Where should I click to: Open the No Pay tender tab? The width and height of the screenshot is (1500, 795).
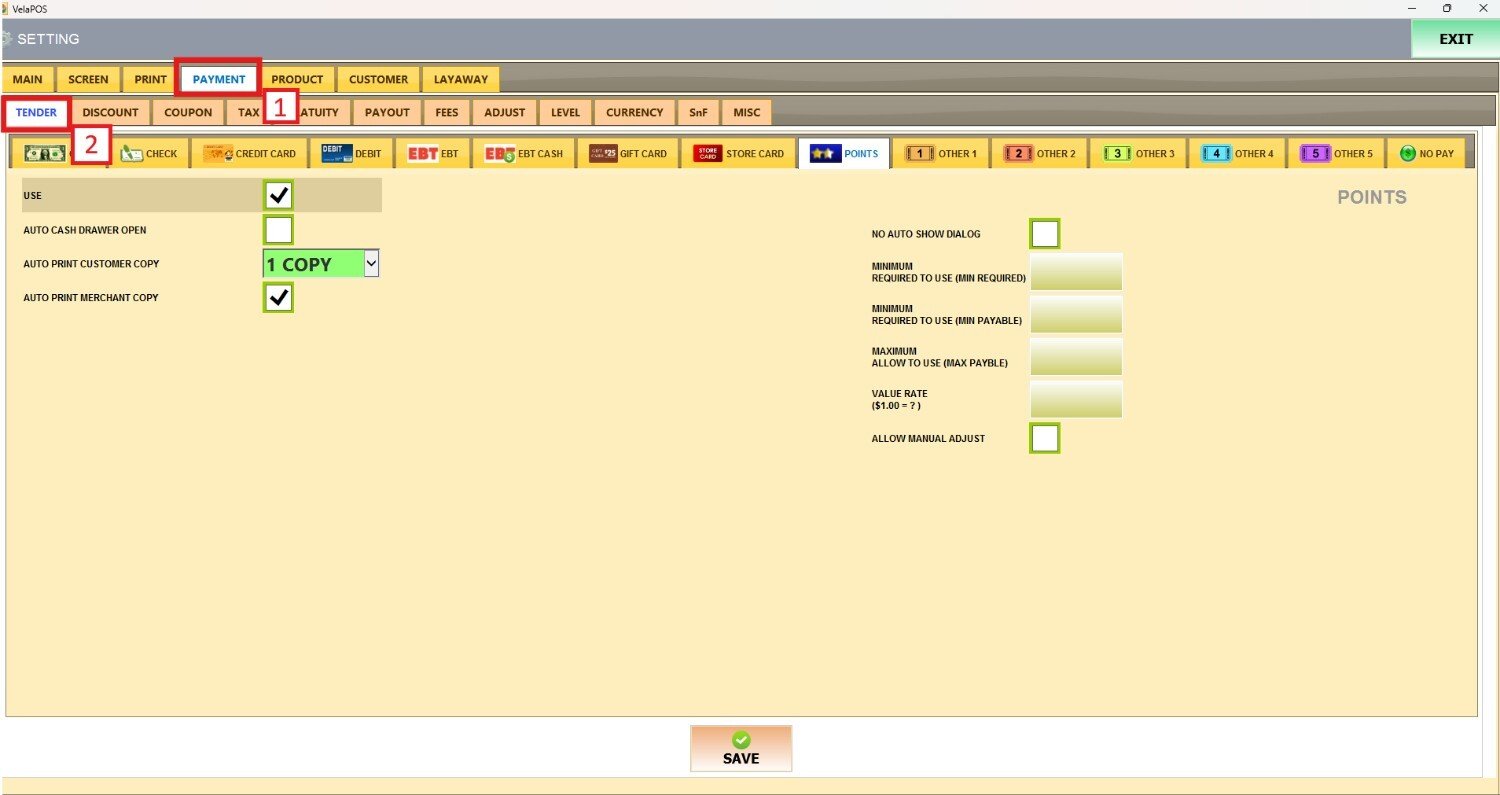1426,154
